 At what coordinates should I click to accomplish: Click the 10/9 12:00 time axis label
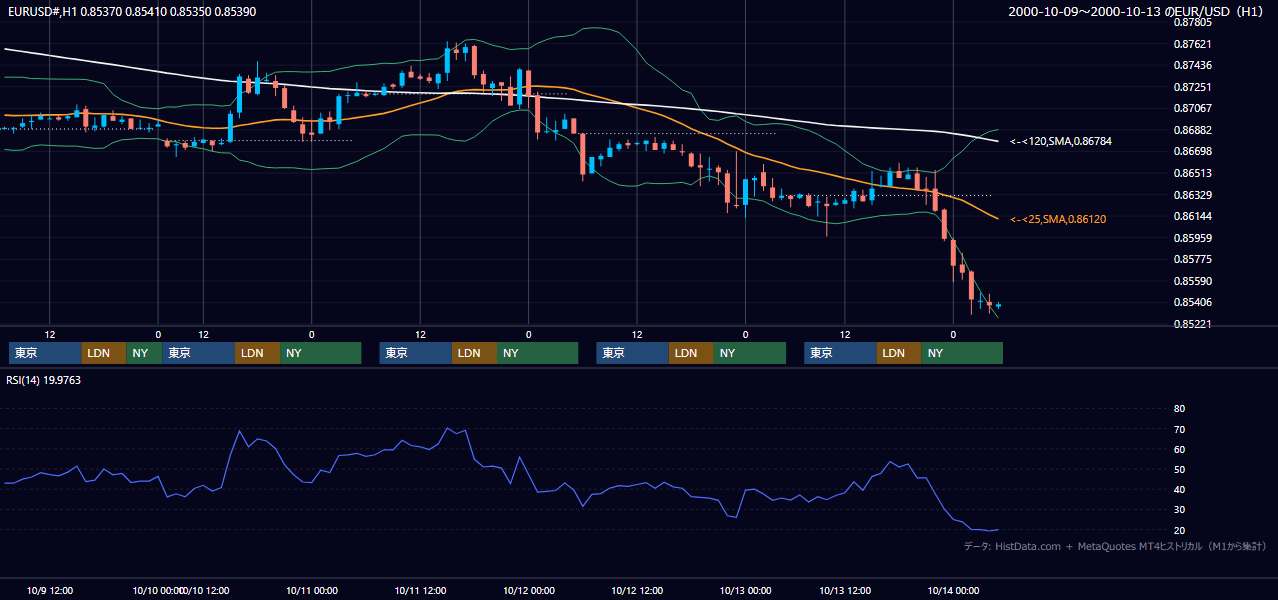coord(50,590)
